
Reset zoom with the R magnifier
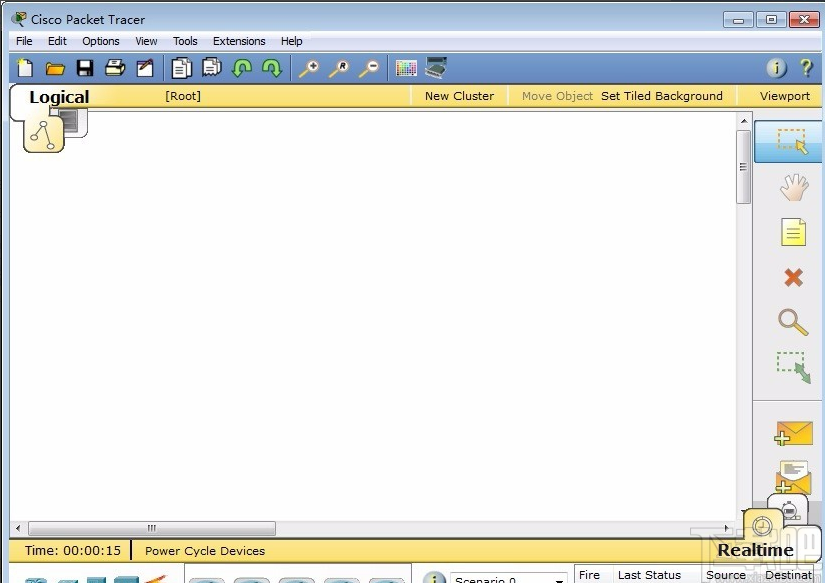(339, 68)
